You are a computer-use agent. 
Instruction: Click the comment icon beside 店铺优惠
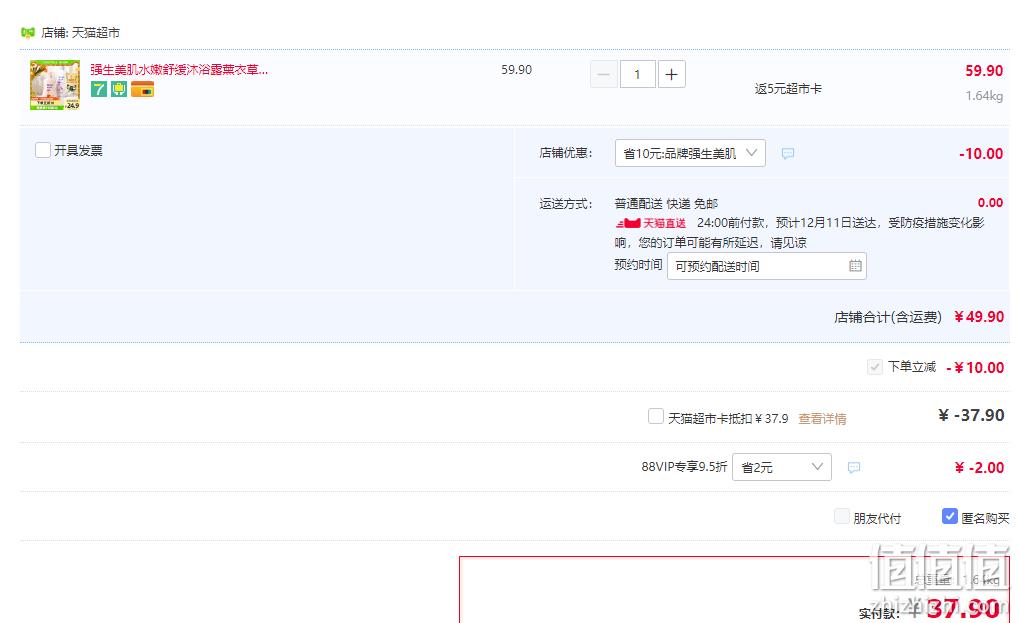click(x=788, y=154)
